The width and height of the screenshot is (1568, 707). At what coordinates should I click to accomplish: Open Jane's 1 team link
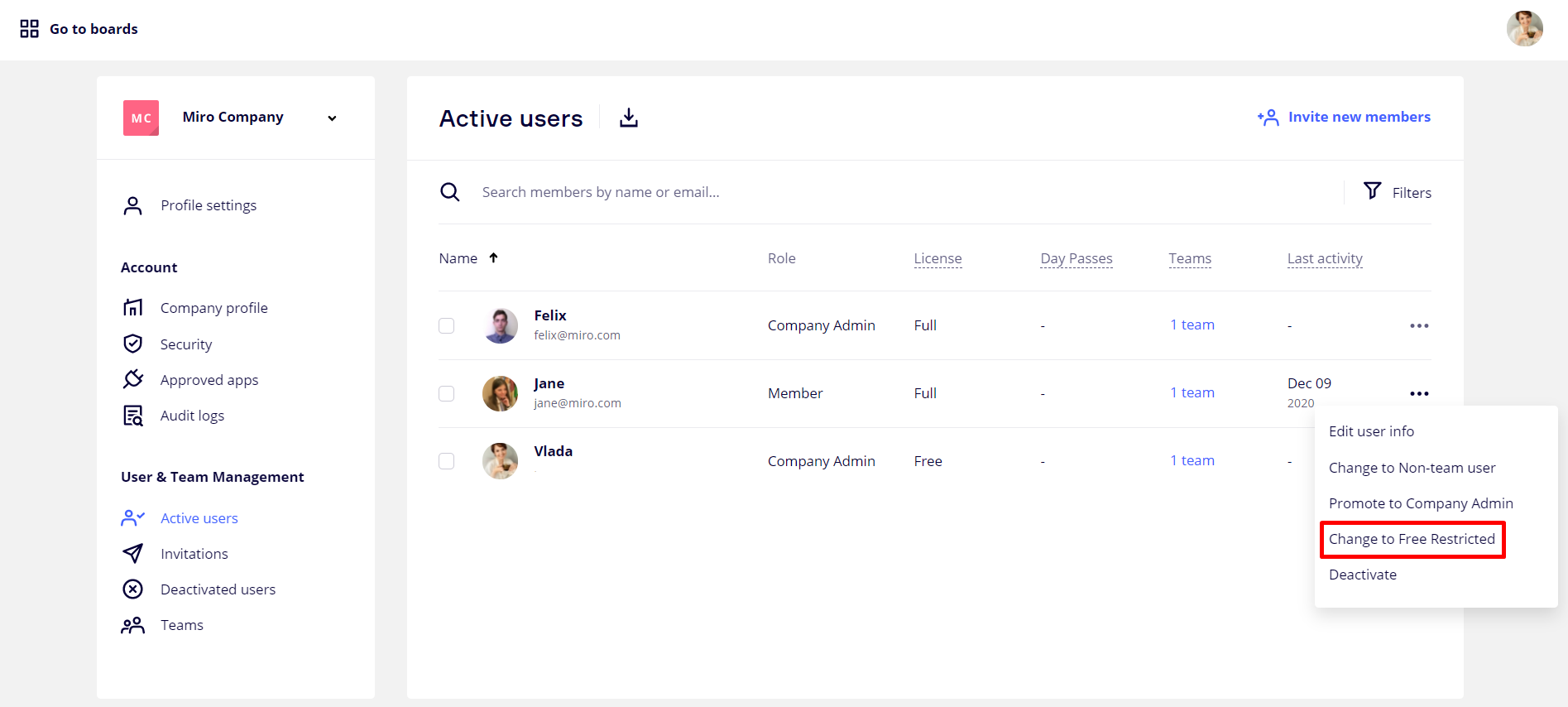[1192, 392]
